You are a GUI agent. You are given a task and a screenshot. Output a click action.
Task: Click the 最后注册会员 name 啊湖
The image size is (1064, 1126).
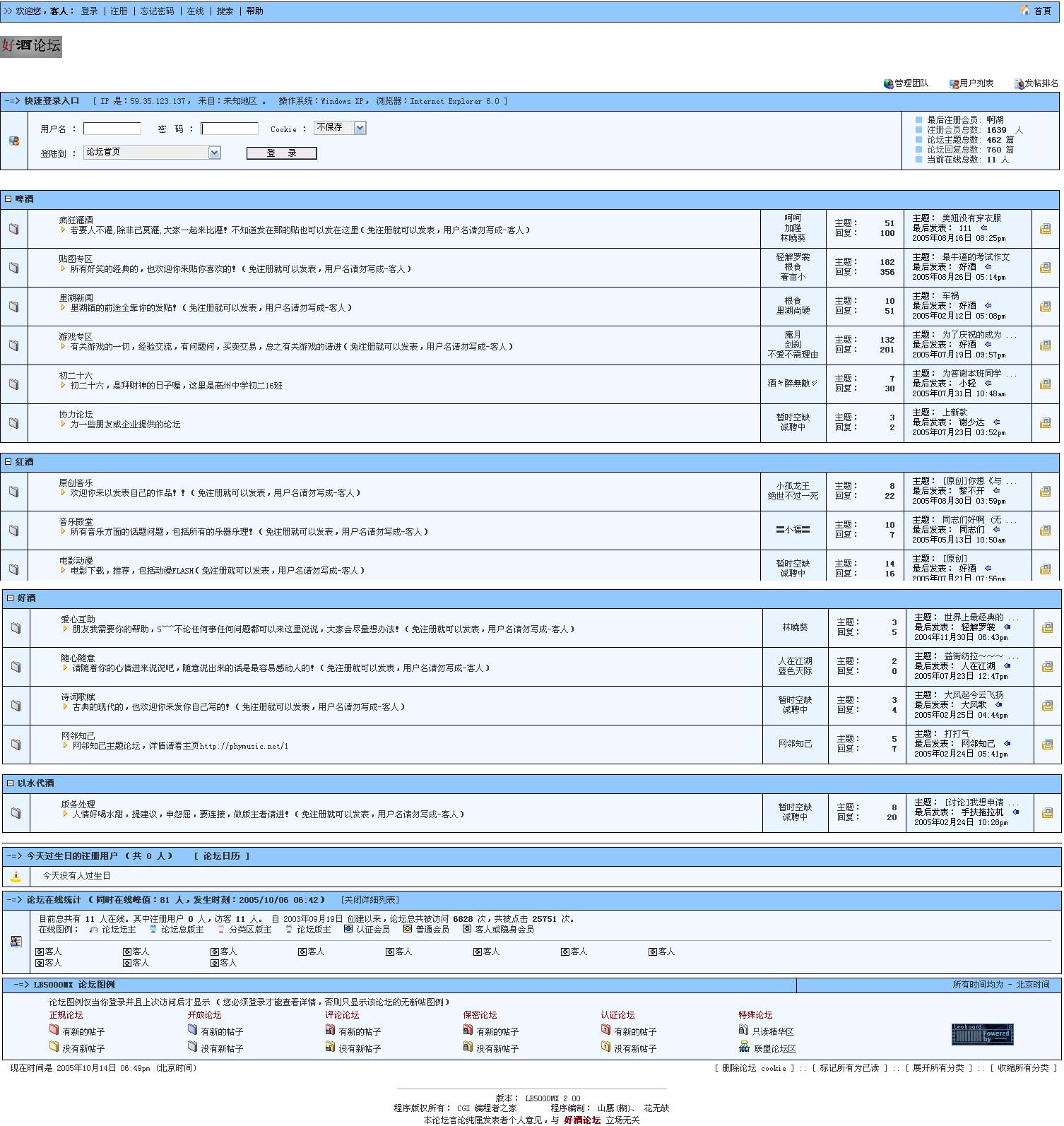(x=995, y=120)
